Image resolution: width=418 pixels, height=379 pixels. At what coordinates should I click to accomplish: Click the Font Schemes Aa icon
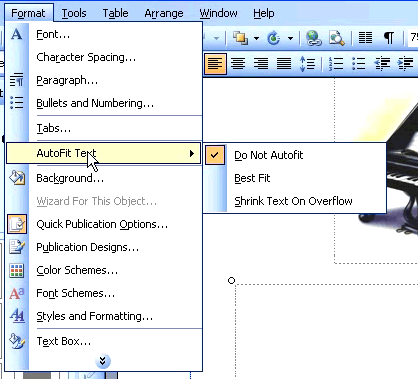click(17, 293)
